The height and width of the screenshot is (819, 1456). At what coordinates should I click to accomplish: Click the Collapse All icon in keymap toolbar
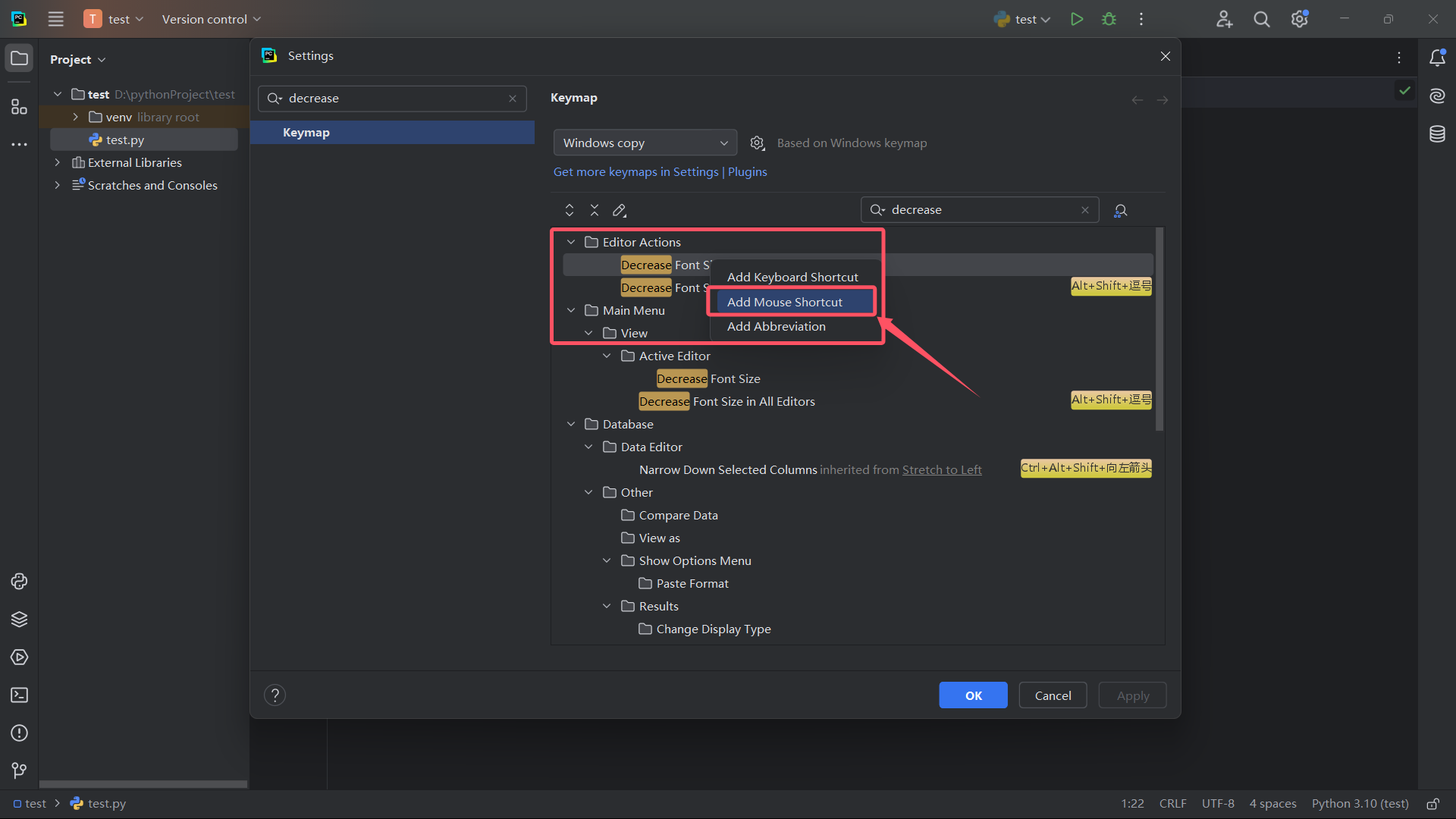pyautogui.click(x=595, y=210)
